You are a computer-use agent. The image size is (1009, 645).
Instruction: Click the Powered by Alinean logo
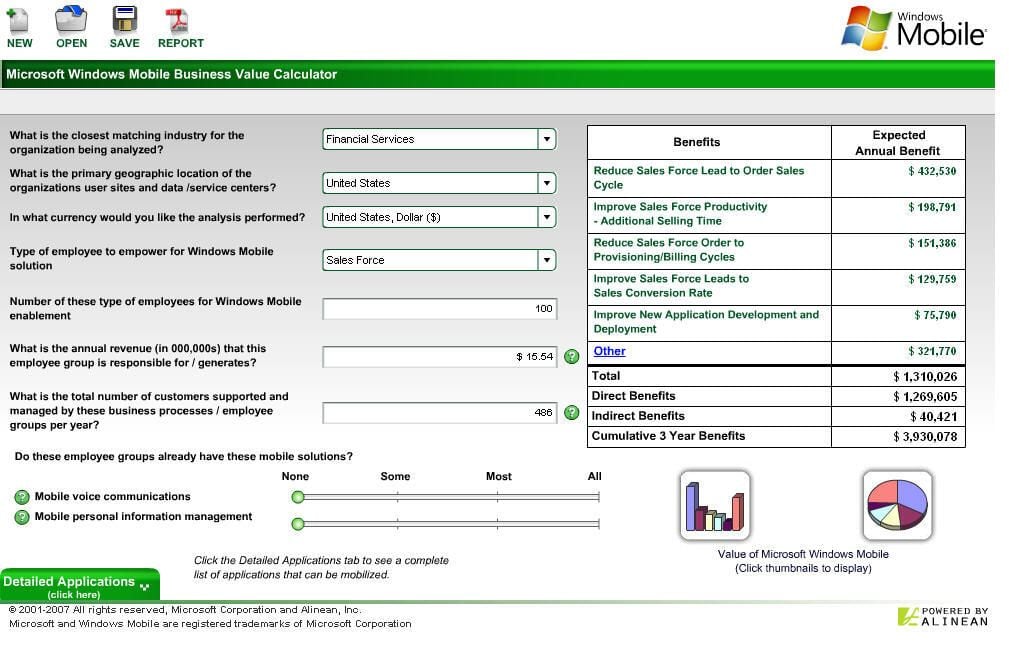tap(943, 616)
